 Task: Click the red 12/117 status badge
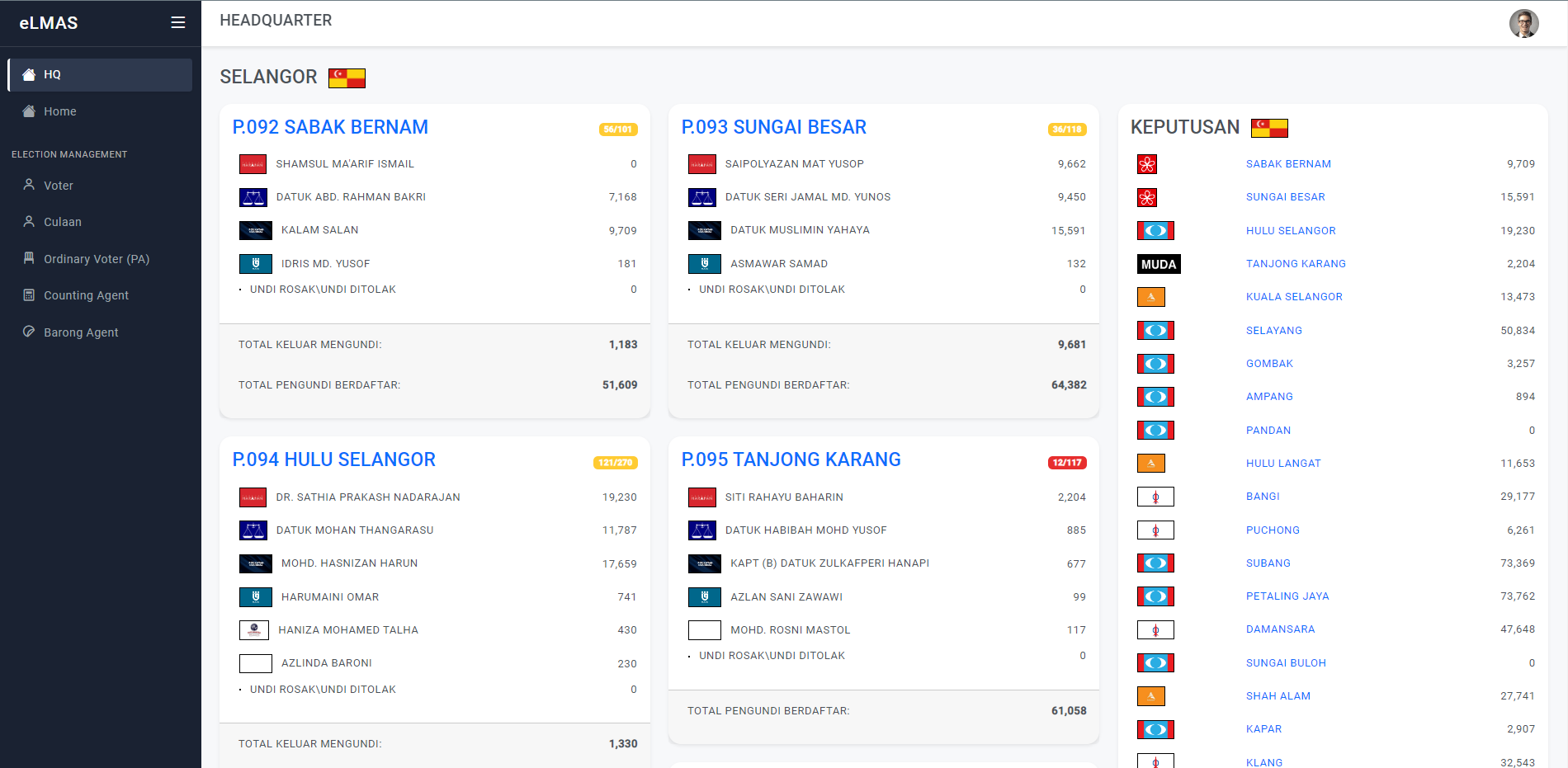pos(1066,463)
